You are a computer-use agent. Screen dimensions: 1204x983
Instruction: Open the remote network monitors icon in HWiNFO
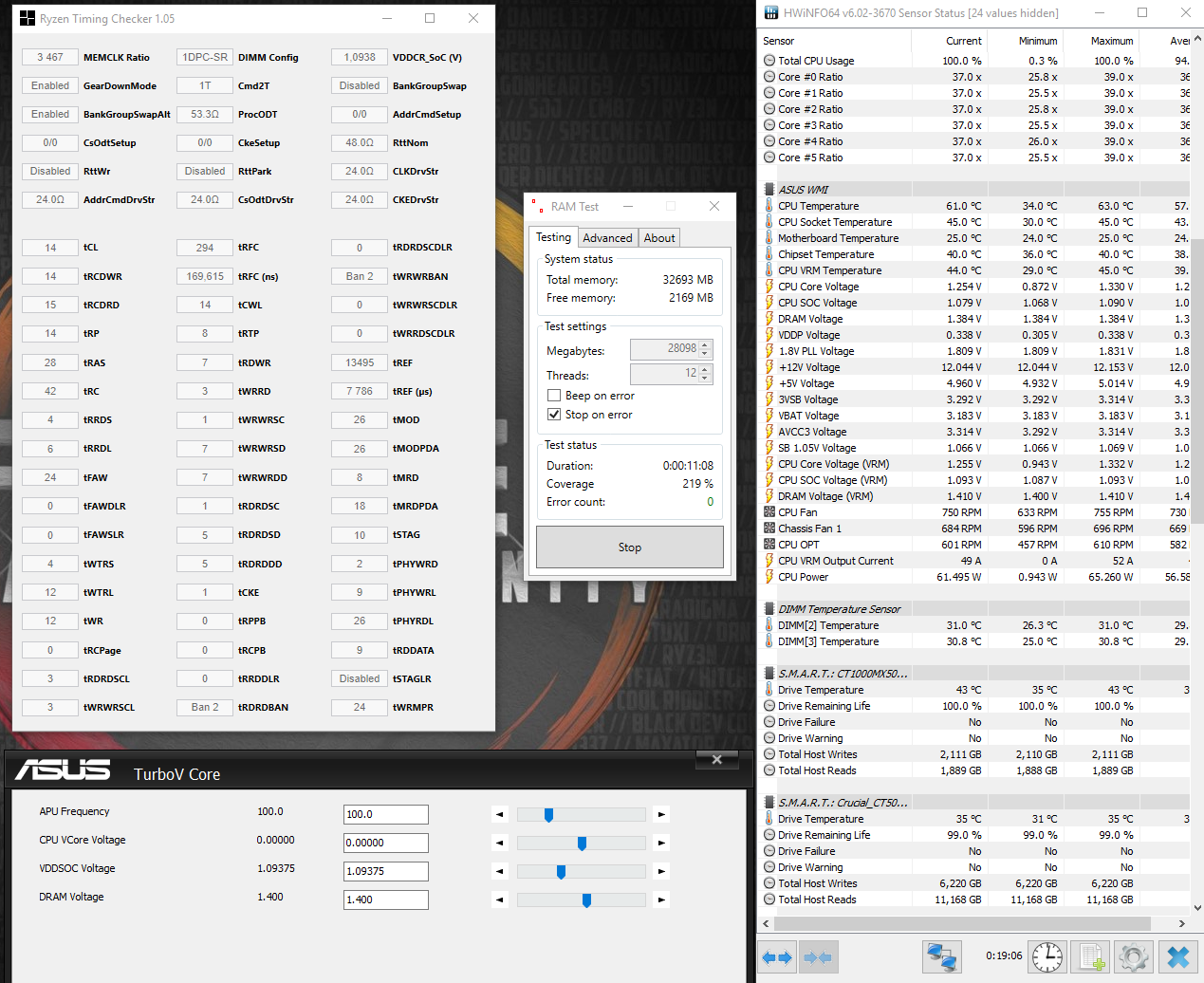click(942, 956)
